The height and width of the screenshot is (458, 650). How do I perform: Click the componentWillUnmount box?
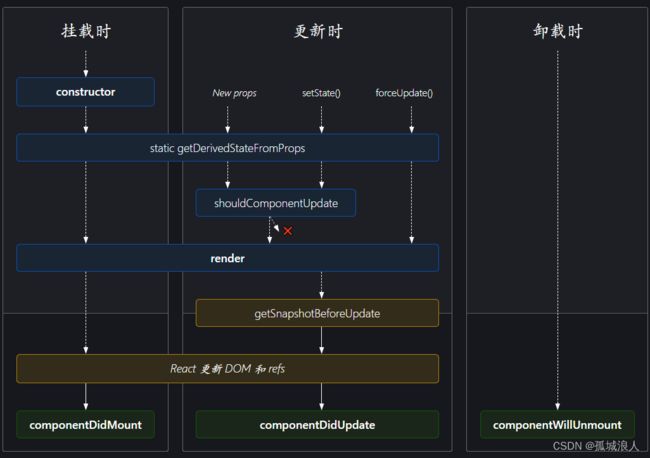tap(557, 425)
